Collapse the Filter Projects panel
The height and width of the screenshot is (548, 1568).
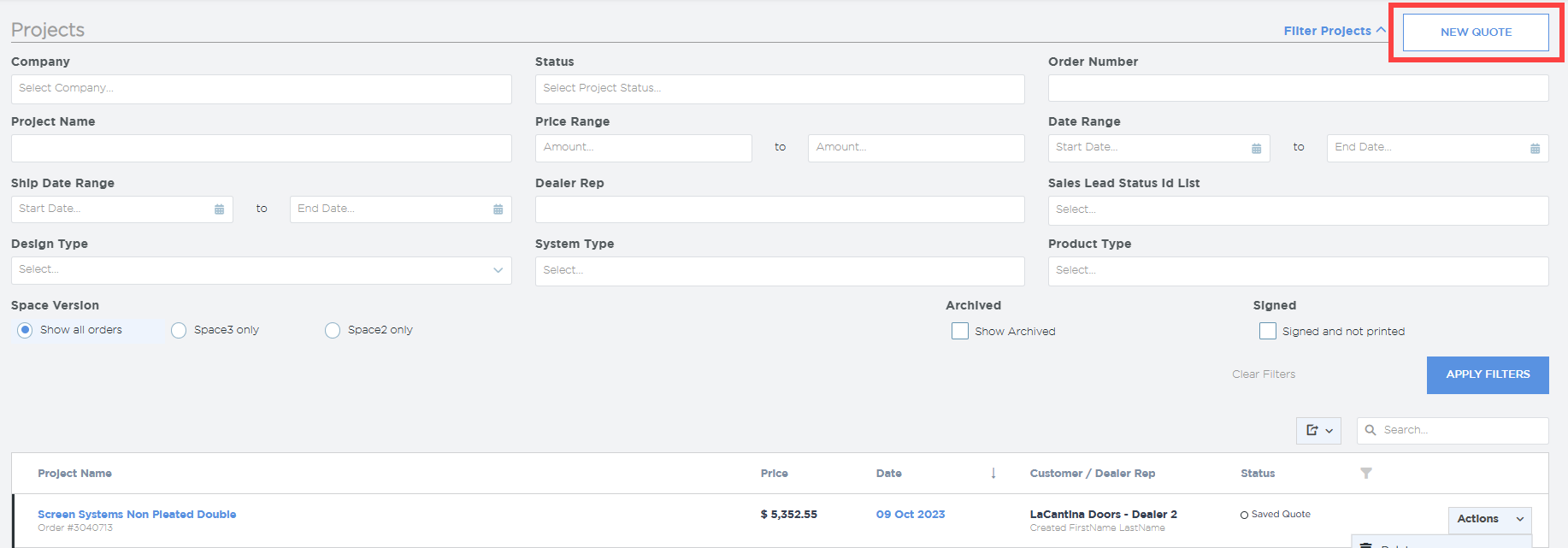1335,31
